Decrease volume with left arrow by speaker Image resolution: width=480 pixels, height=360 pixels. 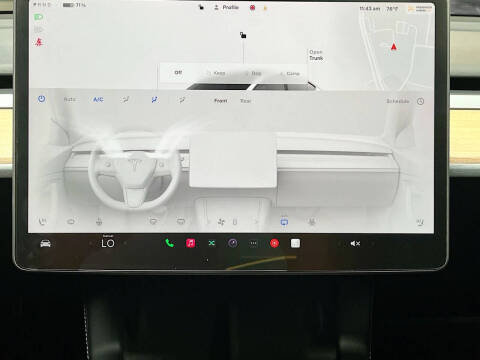point(339,244)
